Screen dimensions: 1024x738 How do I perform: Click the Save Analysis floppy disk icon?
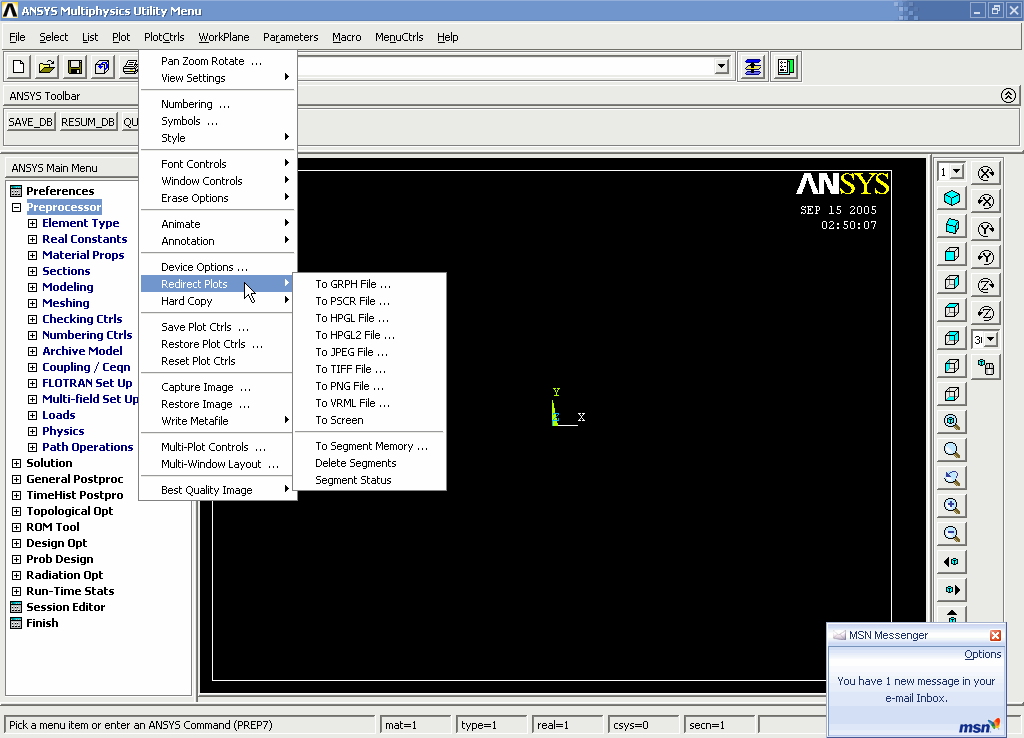[x=75, y=67]
